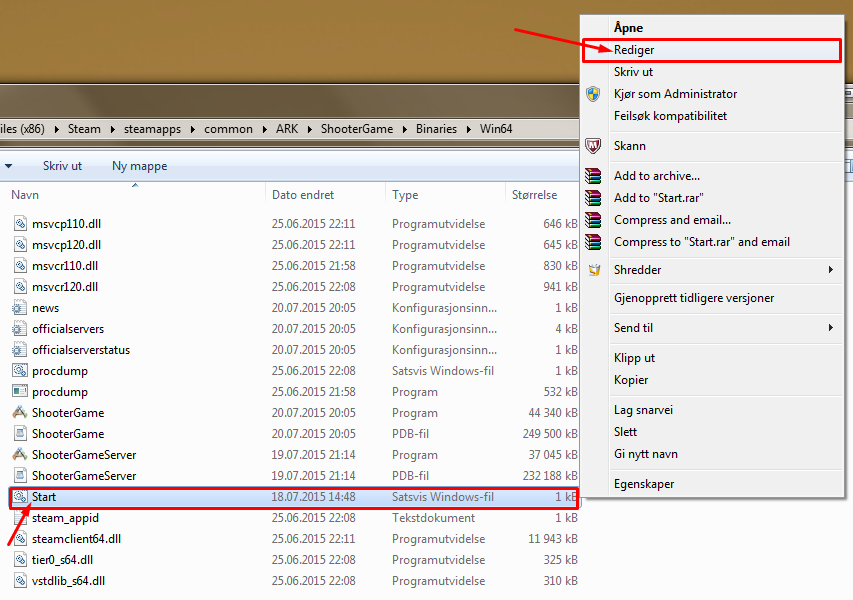Click Skriv ut in the Explorer toolbar
Viewport: 853px width, 600px height.
coord(63,166)
